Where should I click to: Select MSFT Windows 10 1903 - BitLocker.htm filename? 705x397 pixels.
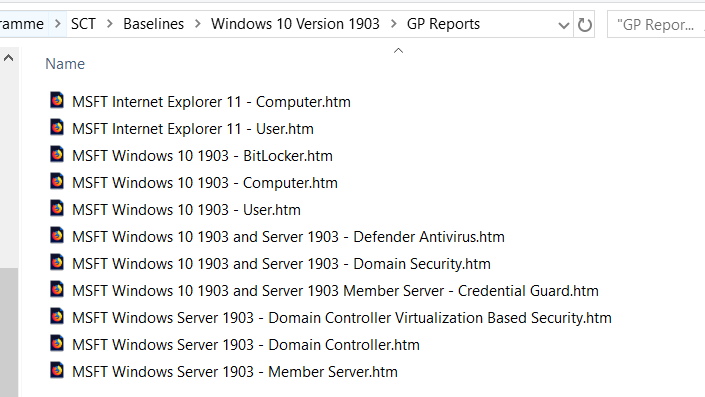[202, 156]
